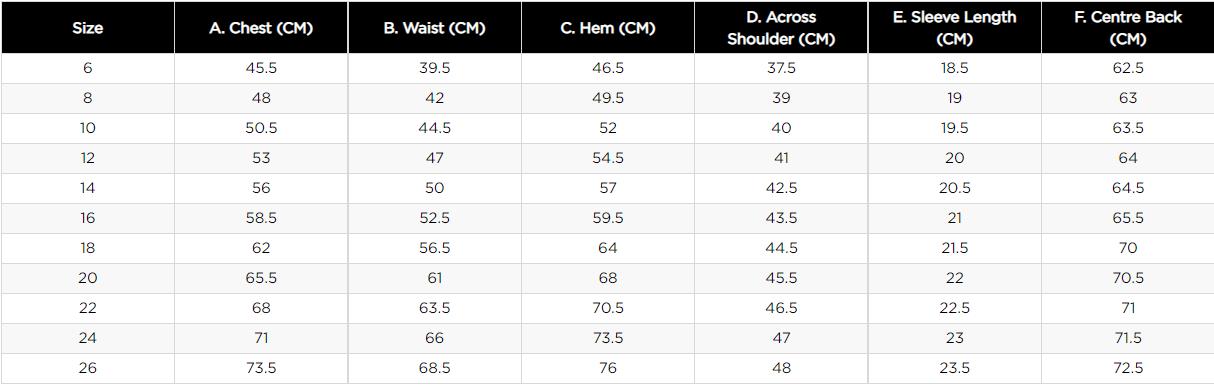The image size is (1214, 385).
Task: Select across shoulder value 43.5 for size 16
Action: pyautogui.click(x=781, y=218)
